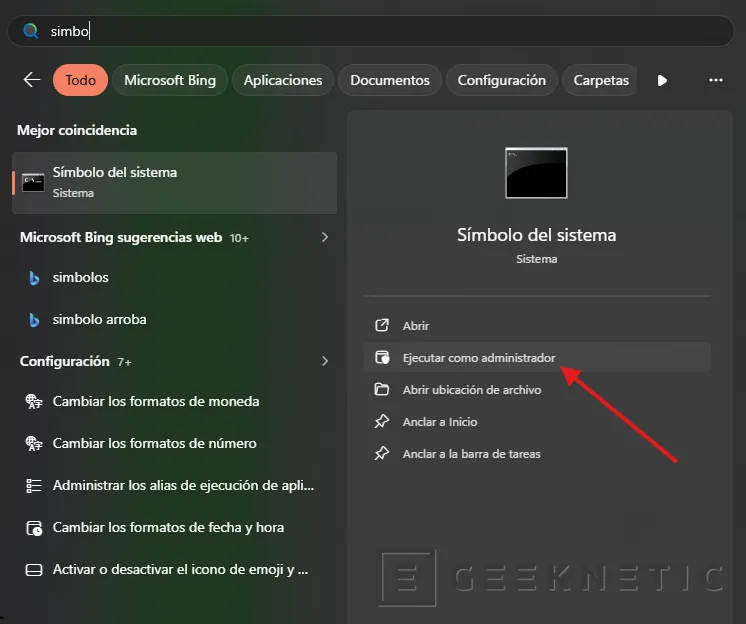Click the shield admin icon
Image resolution: width=746 pixels, height=624 pixels.
(x=382, y=357)
